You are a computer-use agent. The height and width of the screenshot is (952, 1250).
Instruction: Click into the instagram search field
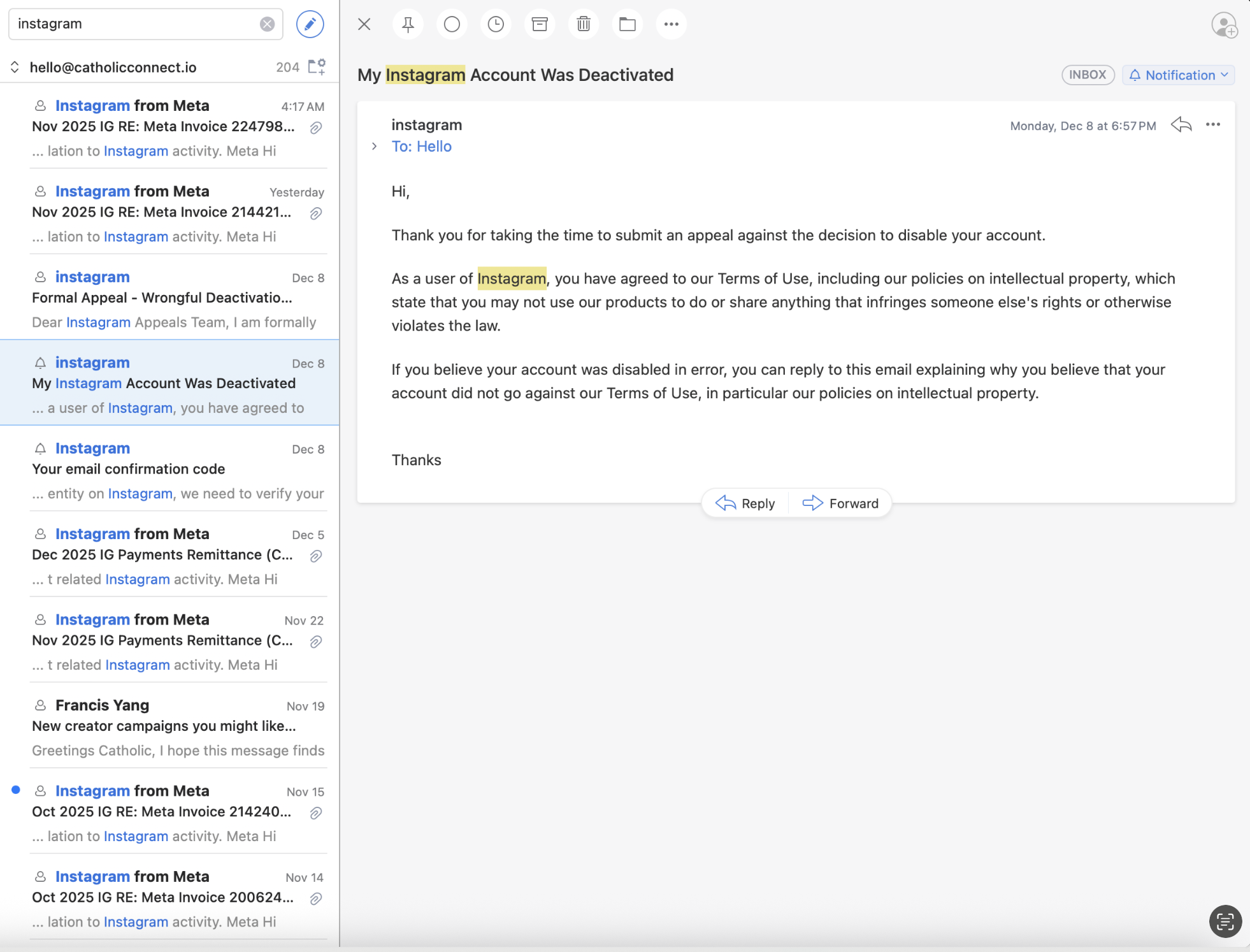(134, 24)
